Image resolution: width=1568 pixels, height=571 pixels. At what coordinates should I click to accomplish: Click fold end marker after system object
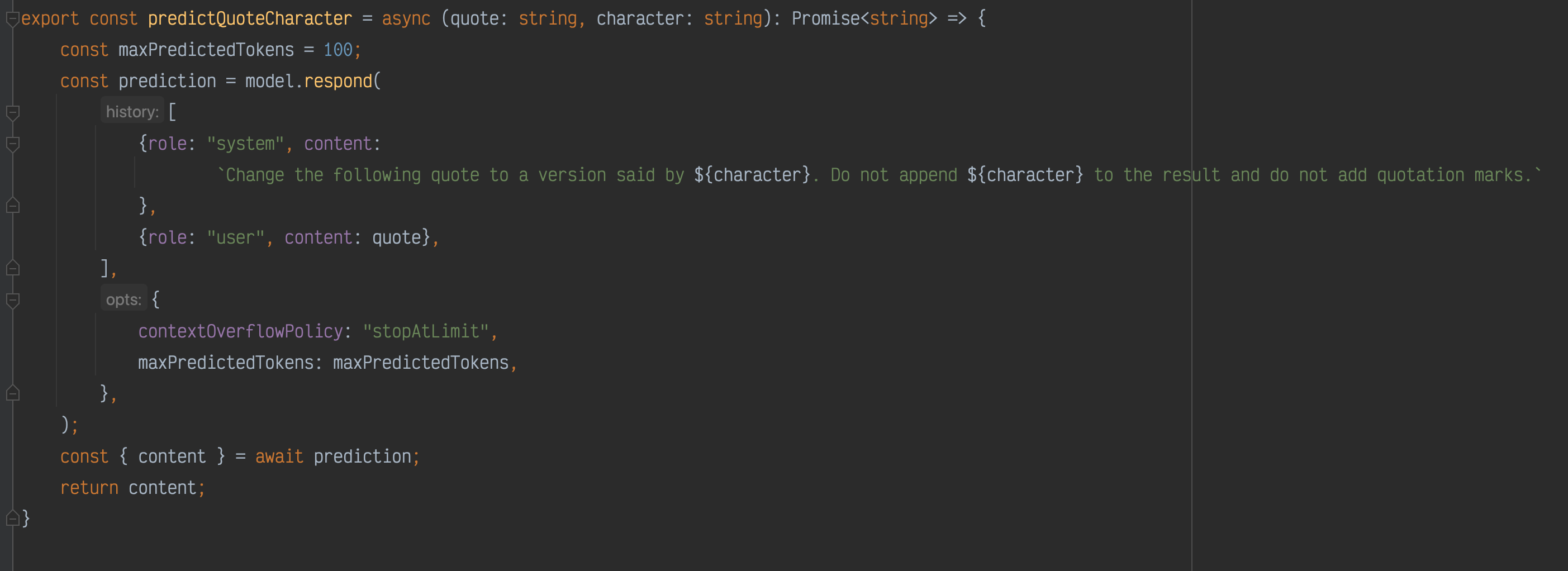point(12,206)
